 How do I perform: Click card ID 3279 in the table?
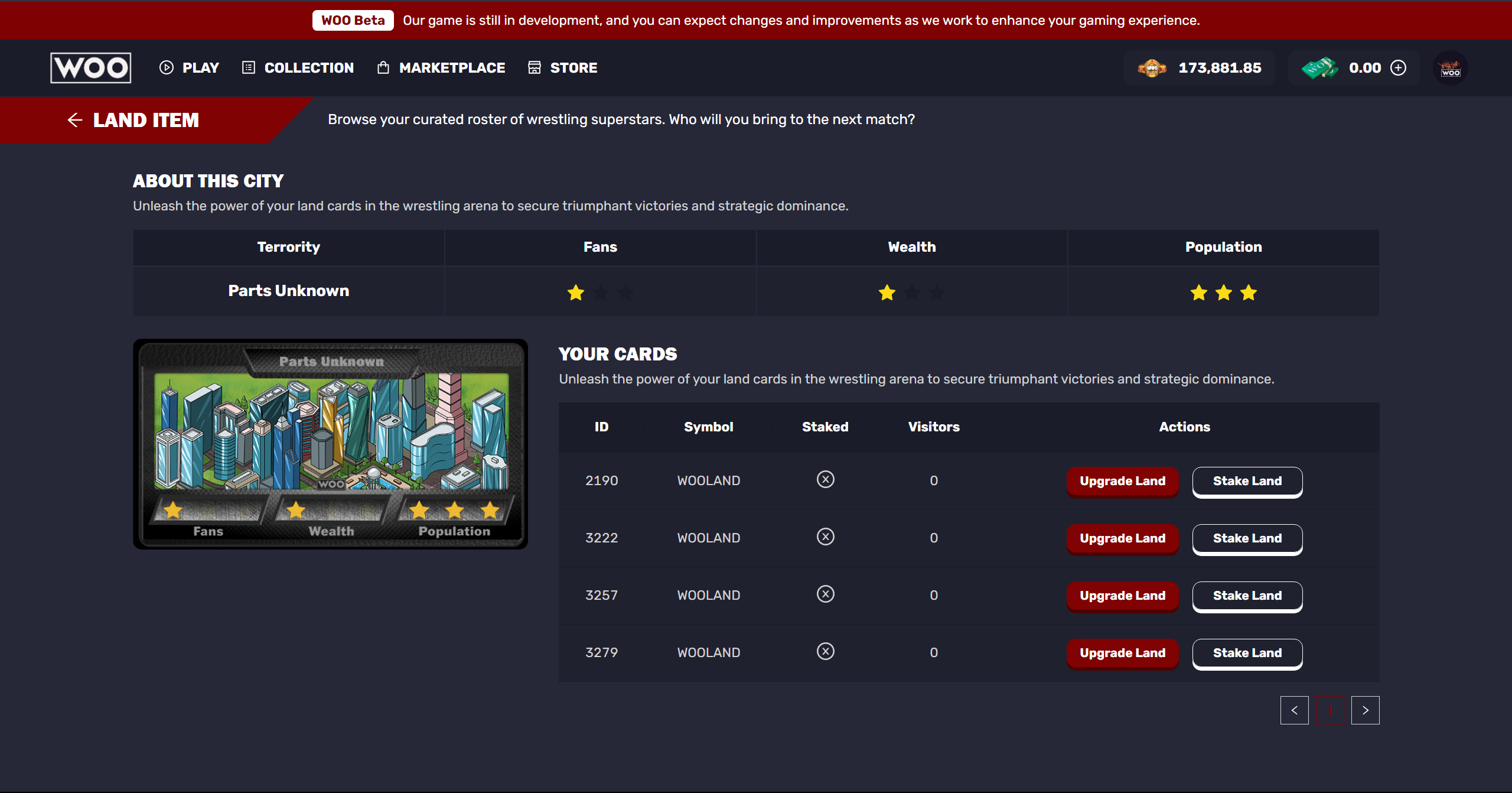tap(601, 653)
